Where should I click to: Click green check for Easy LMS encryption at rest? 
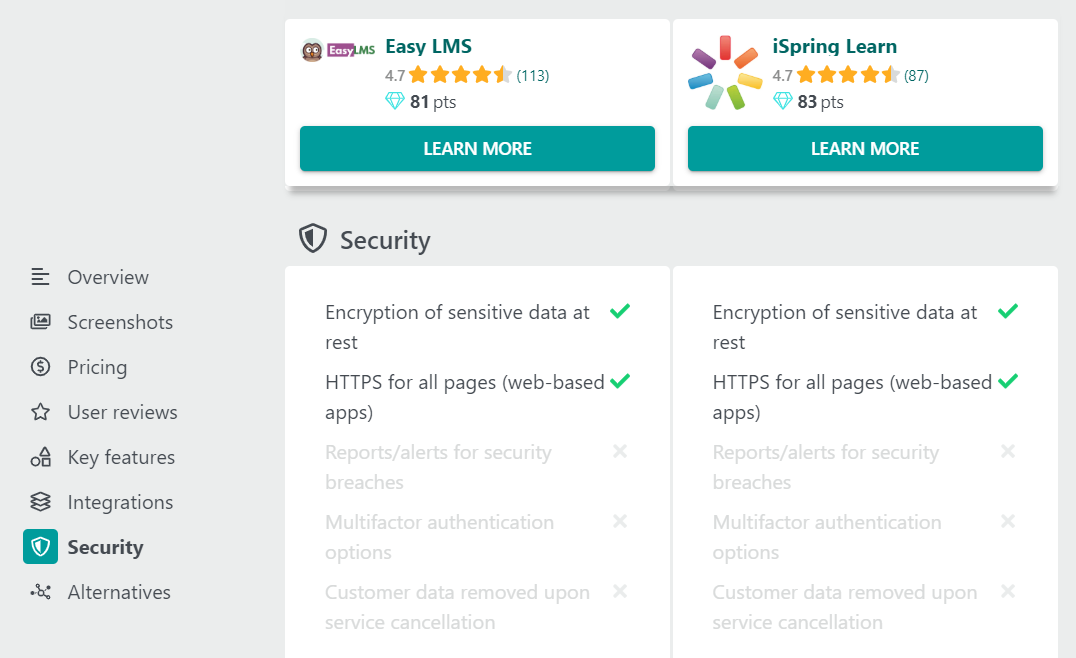620,312
